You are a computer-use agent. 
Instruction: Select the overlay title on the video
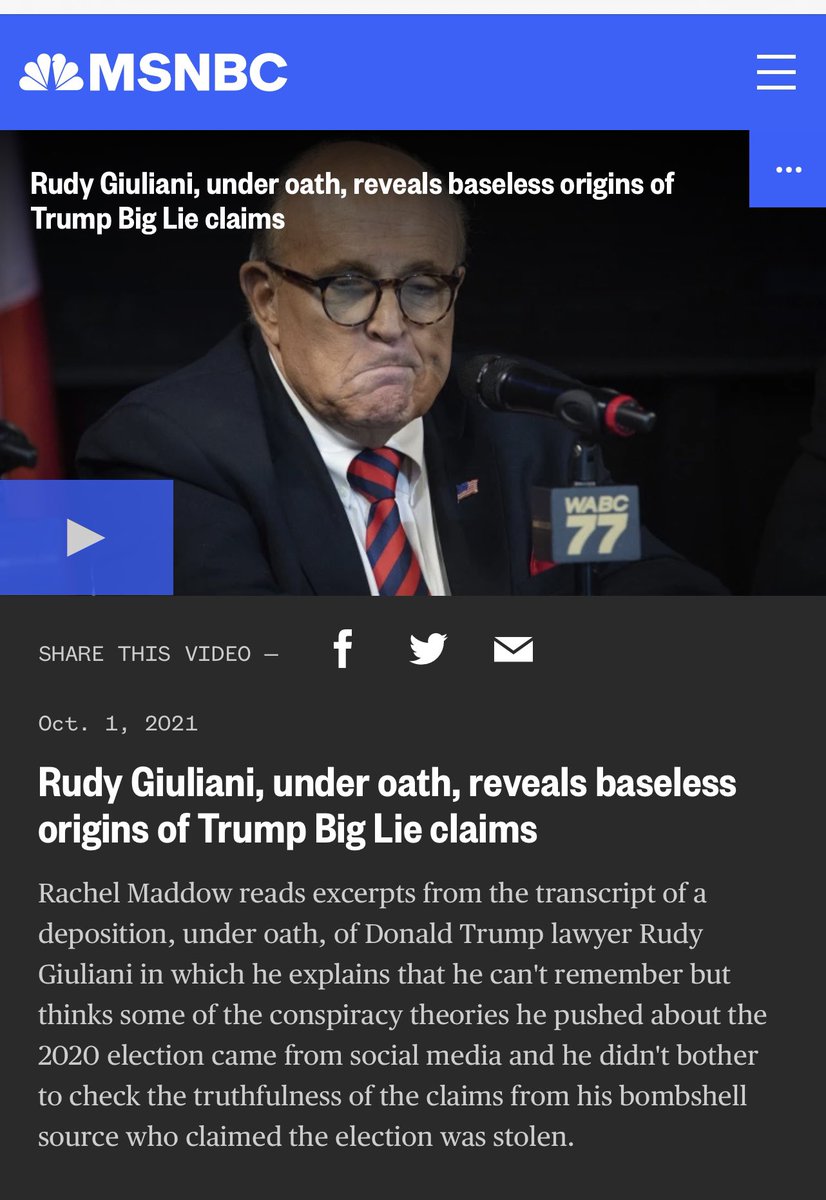pyautogui.click(x=352, y=201)
